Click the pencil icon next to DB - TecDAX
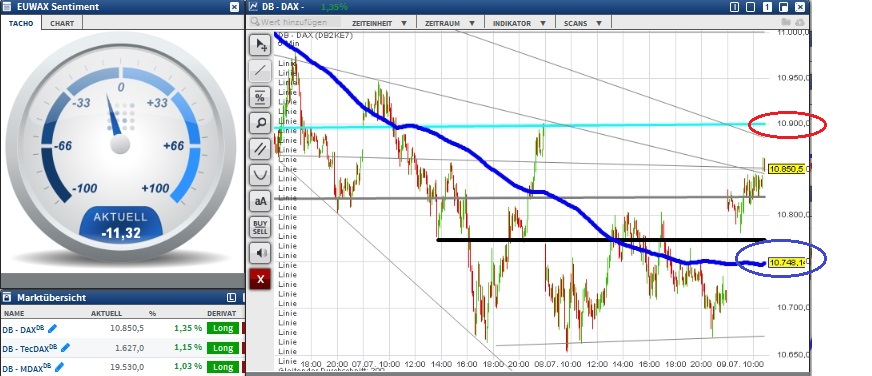 coord(65,348)
